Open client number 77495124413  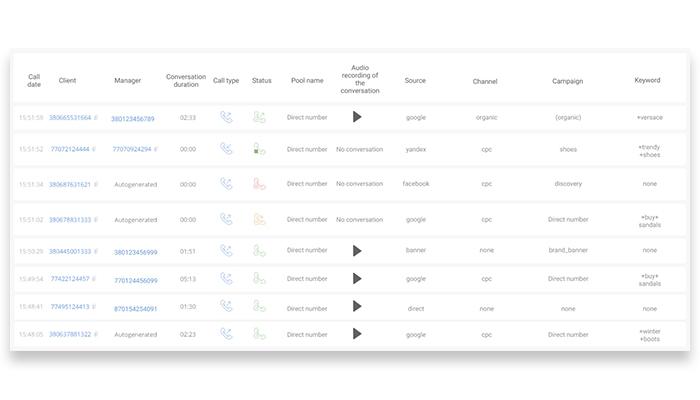pos(70,307)
